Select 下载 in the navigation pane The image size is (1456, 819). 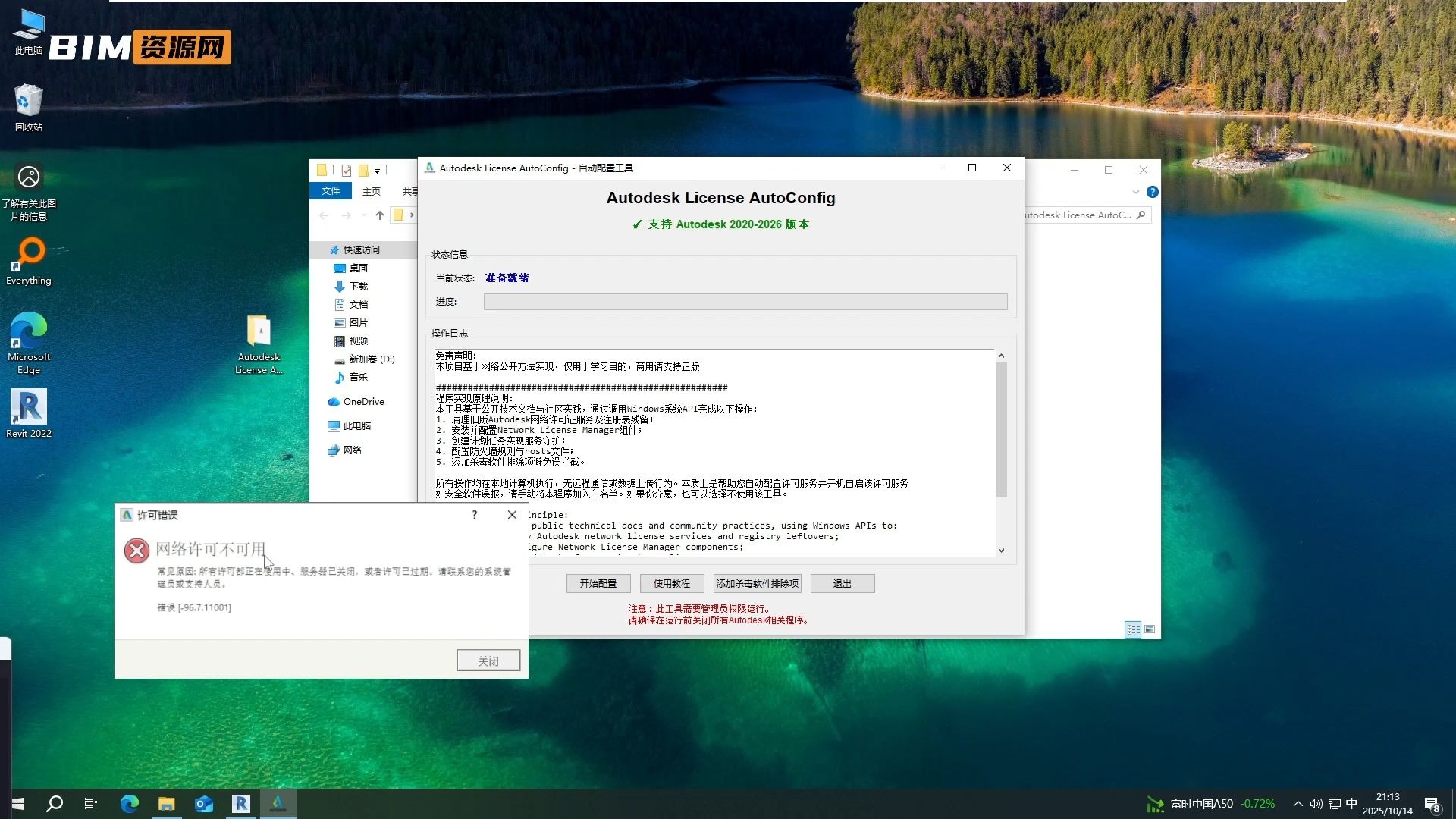pos(358,286)
